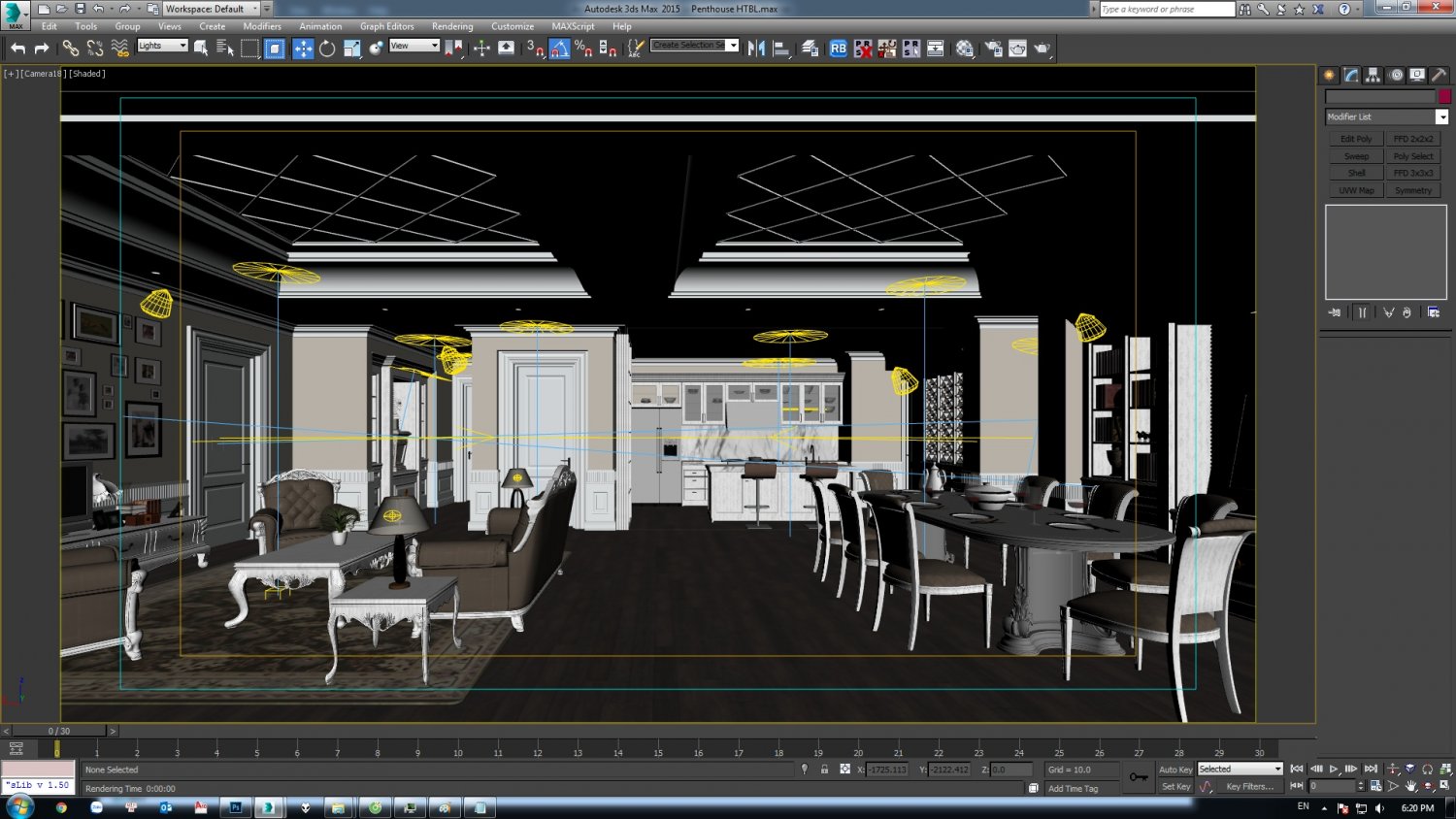Open the Render Setup dialog
Viewport: 1456px width, 819px height.
tap(993, 48)
